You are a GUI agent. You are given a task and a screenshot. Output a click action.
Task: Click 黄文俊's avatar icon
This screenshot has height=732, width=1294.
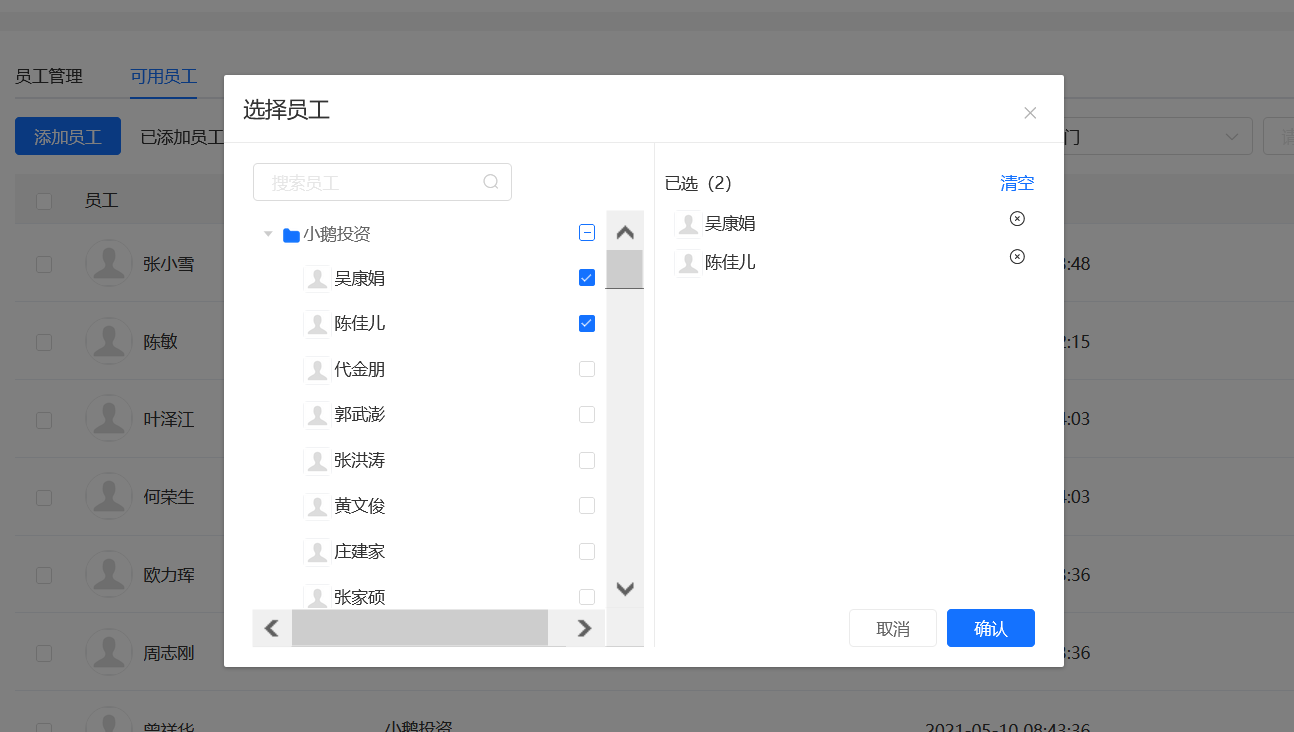317,506
